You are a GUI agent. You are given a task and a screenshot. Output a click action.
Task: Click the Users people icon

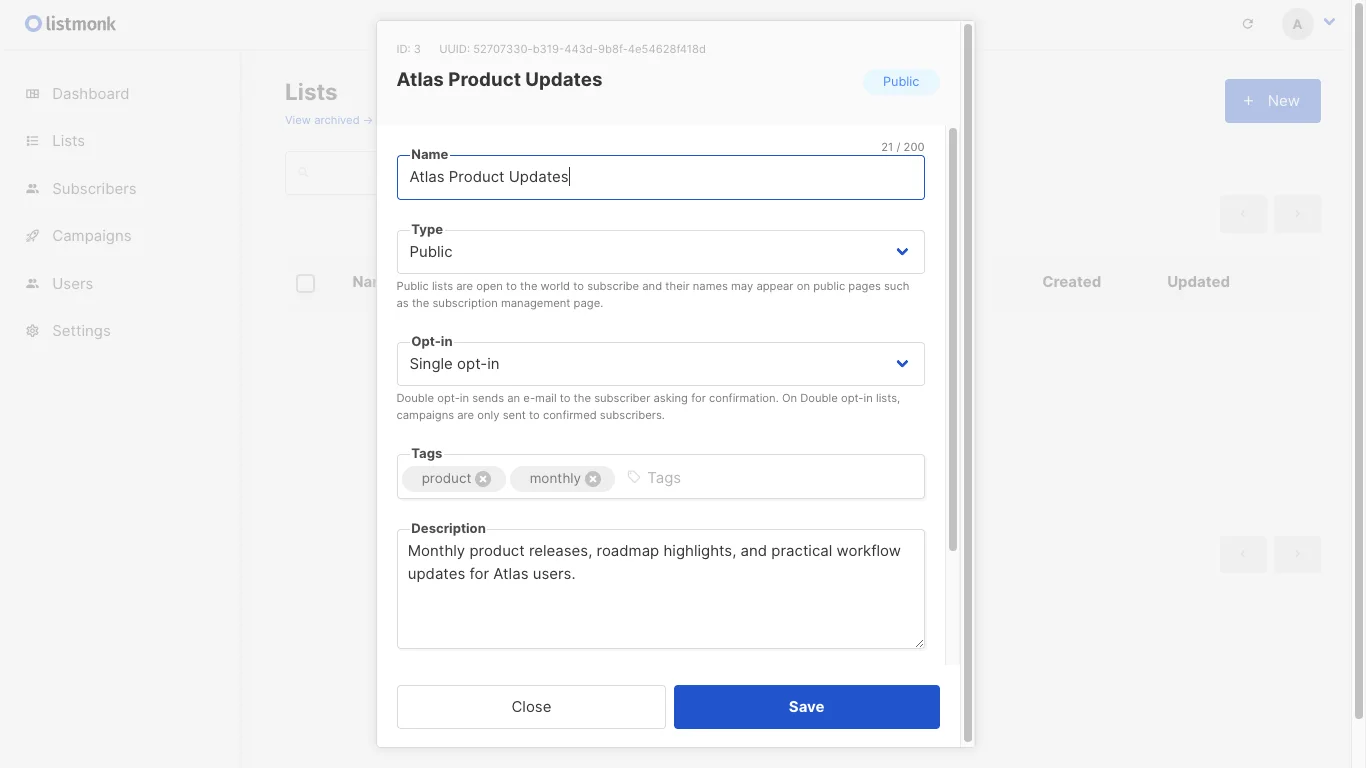(33, 284)
